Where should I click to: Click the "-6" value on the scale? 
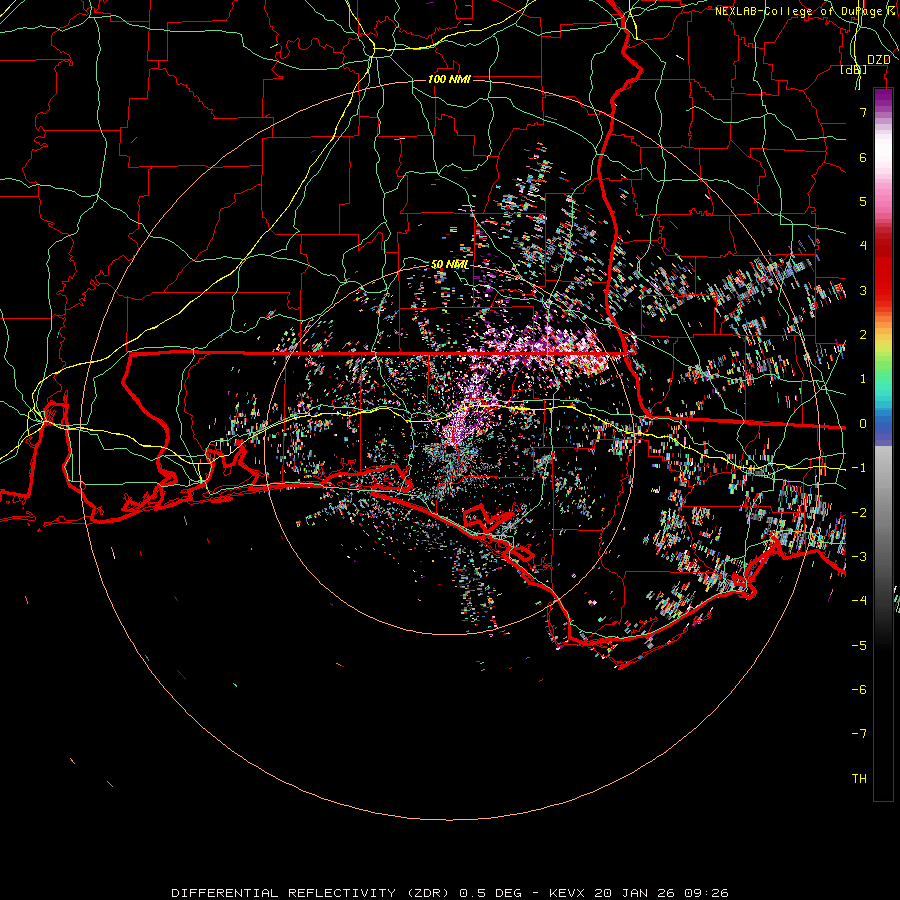coord(859,690)
